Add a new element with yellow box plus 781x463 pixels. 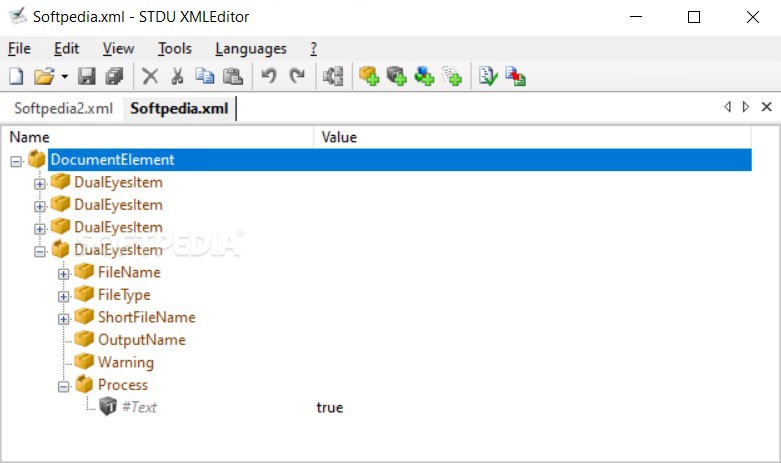click(x=369, y=76)
